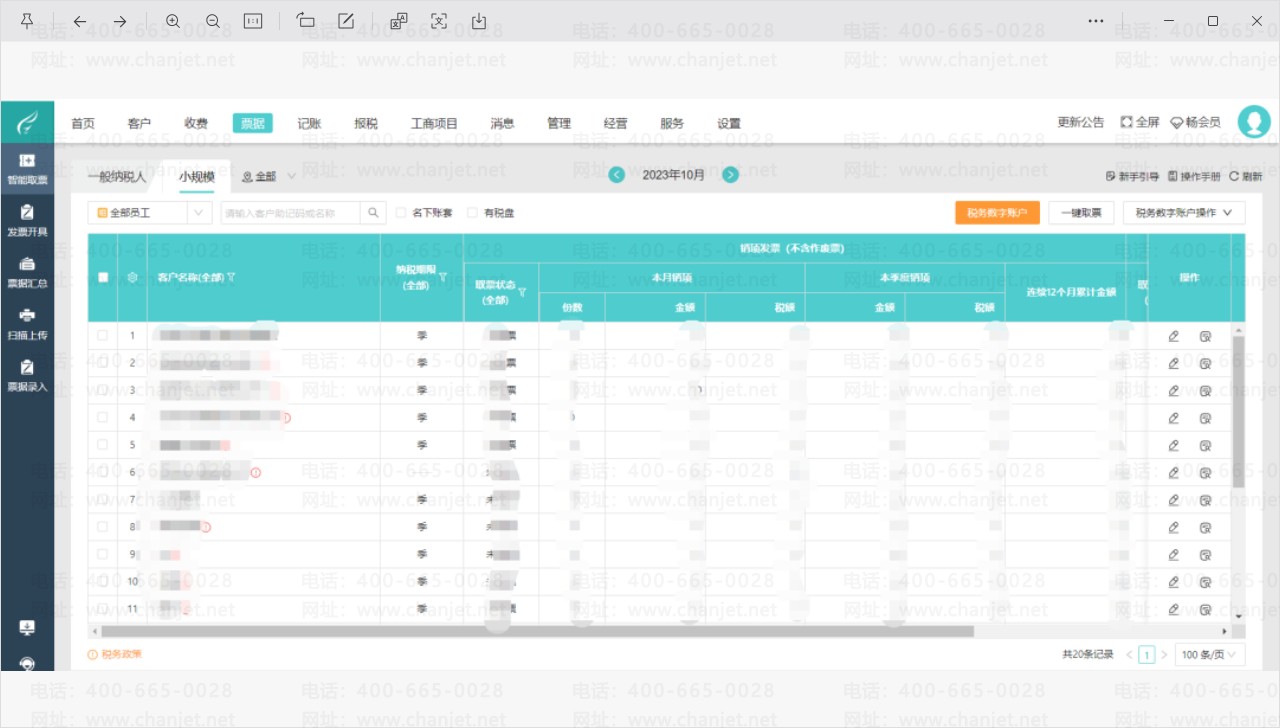Zoom in using the magnifier plus icon
The image size is (1280, 728).
pyautogui.click(x=173, y=21)
